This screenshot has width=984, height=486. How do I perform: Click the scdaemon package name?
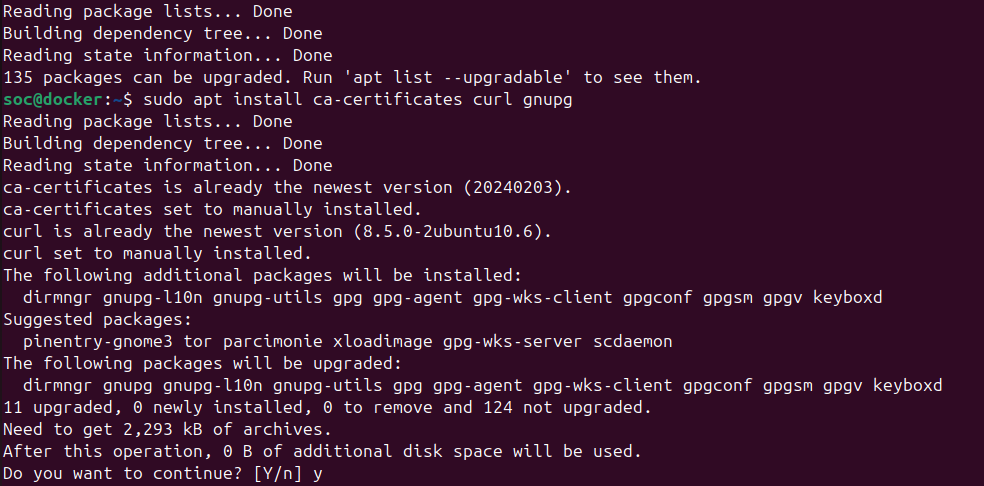tap(633, 341)
